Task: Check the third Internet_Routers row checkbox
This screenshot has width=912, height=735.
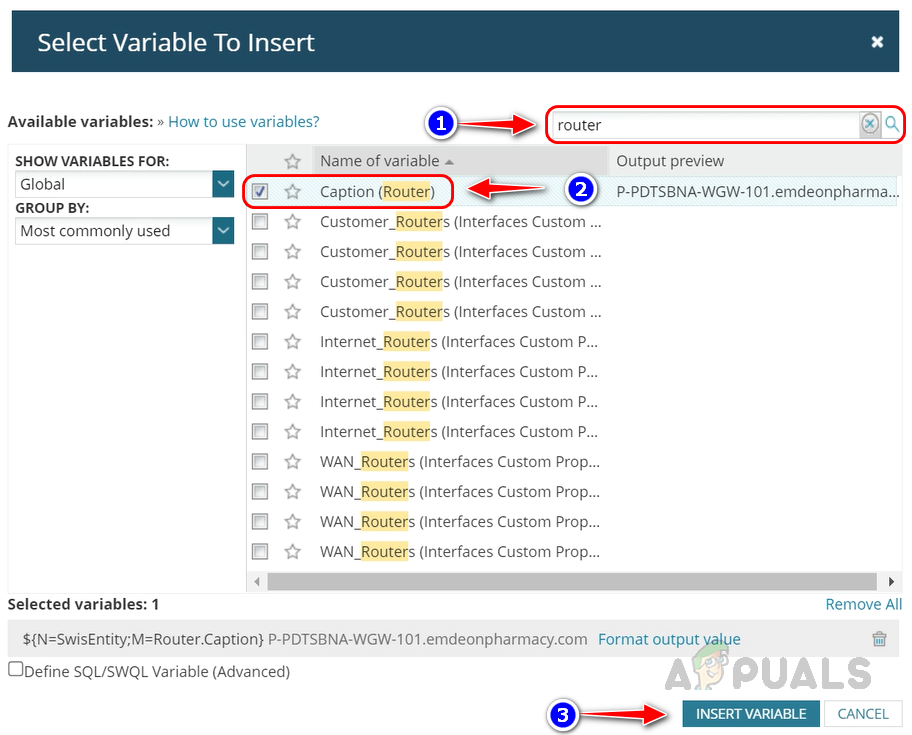Action: 260,402
